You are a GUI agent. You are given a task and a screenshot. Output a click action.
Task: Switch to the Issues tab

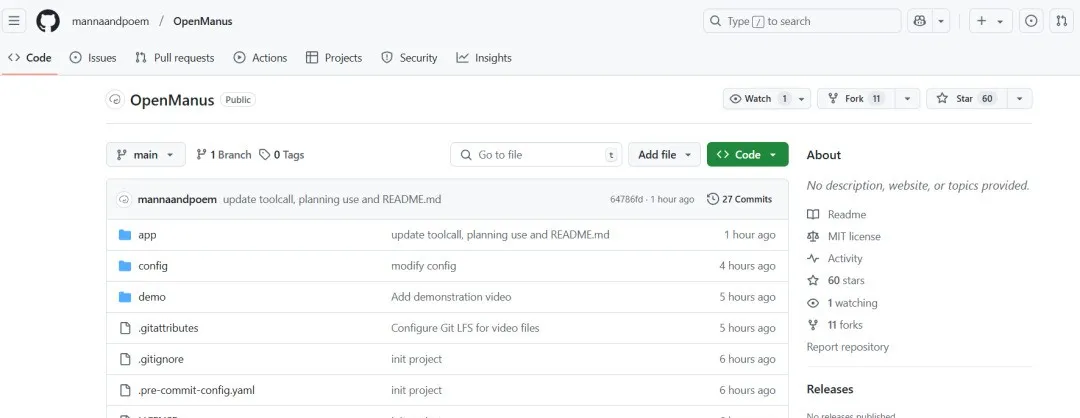tap(93, 58)
